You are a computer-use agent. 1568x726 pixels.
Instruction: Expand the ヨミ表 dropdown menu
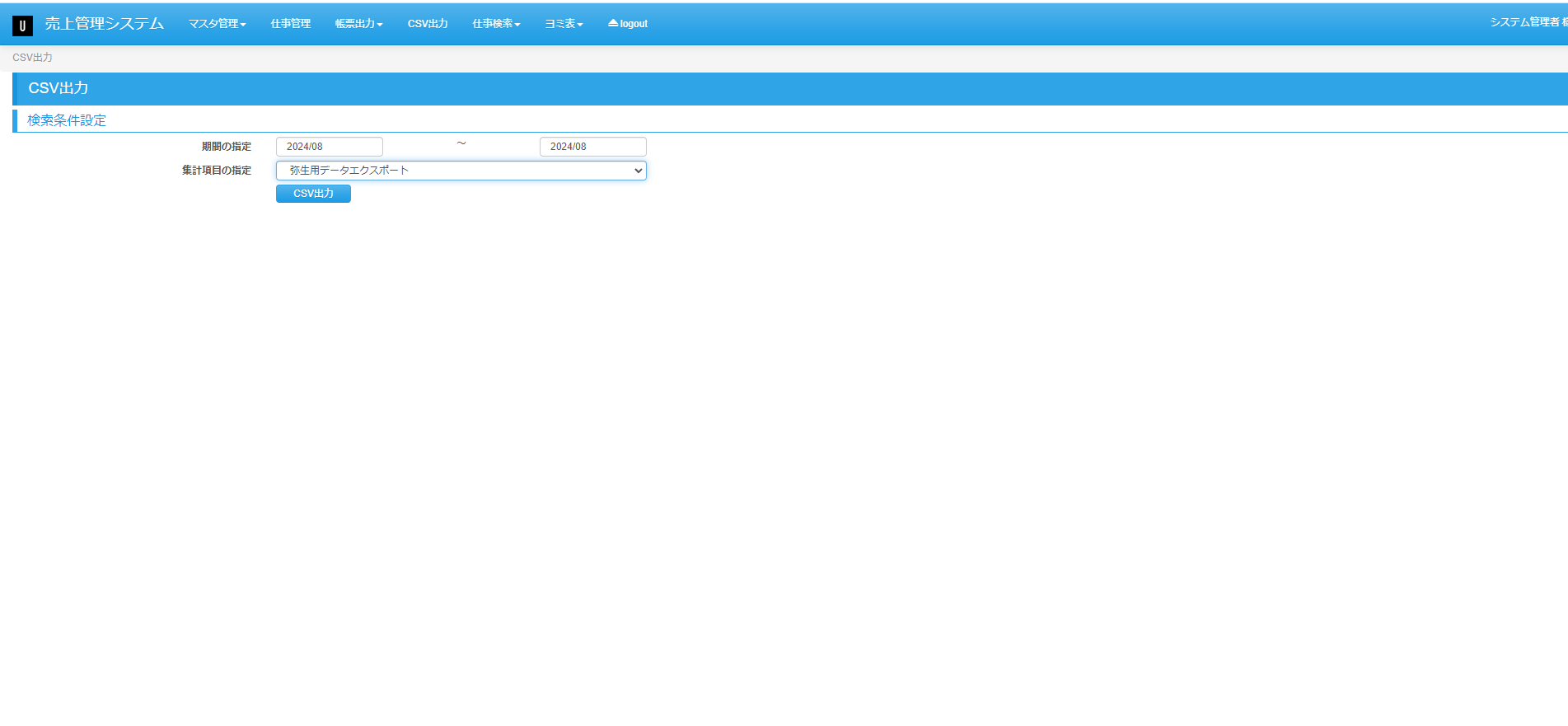tap(564, 24)
